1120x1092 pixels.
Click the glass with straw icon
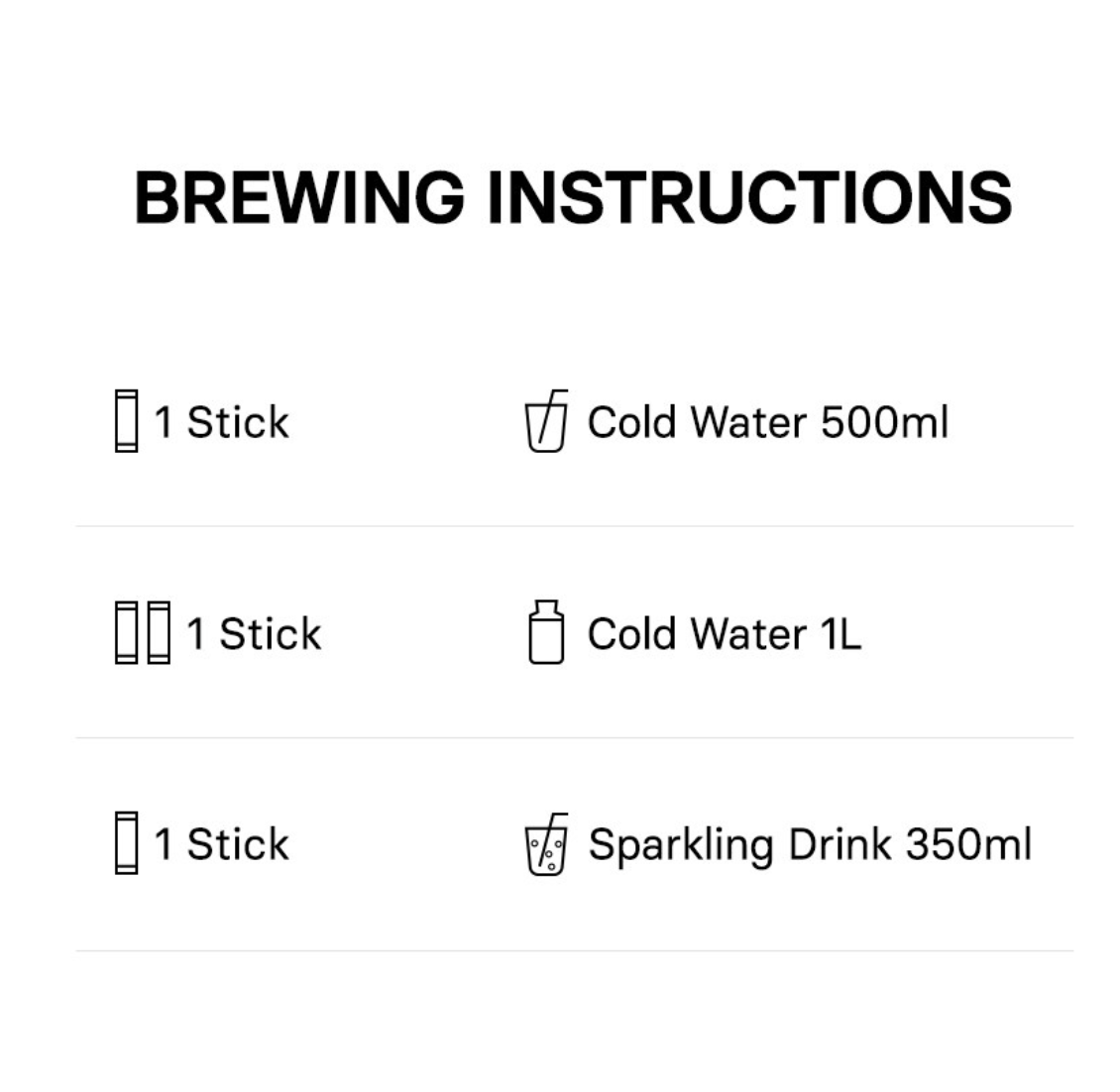click(x=545, y=422)
